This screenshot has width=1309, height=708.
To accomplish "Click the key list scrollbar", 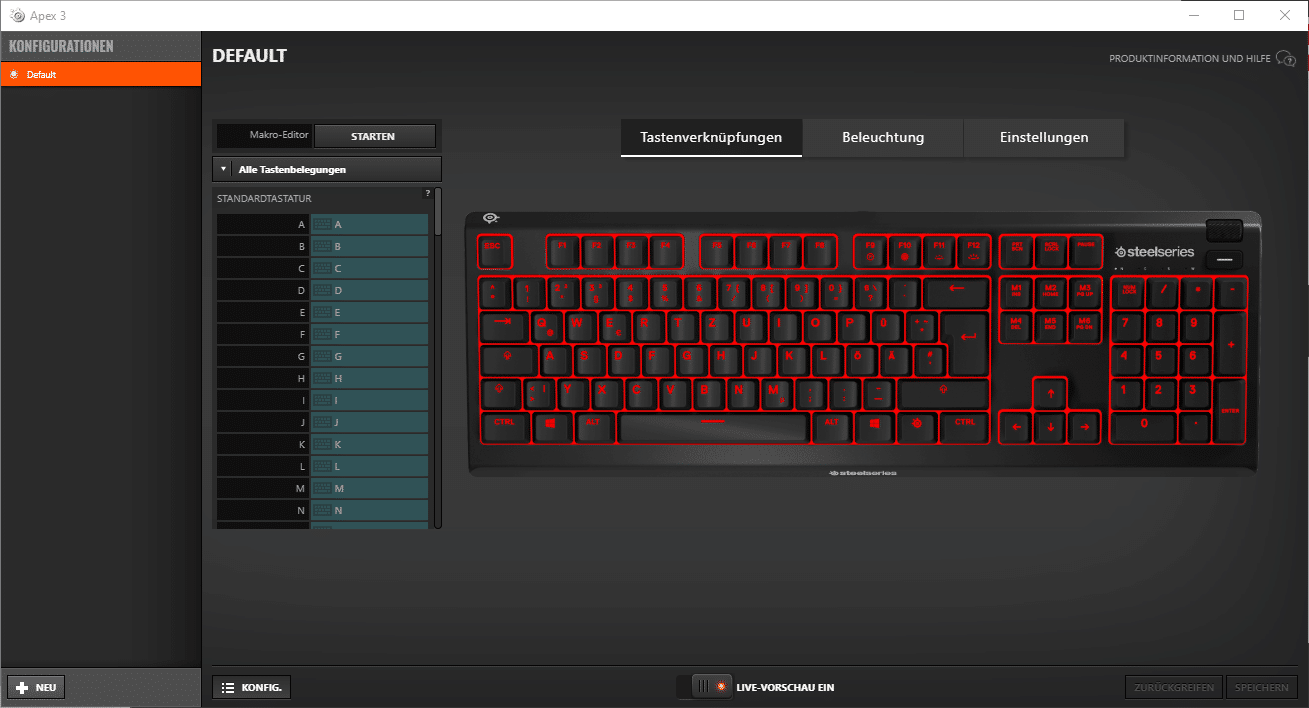I will pyautogui.click(x=437, y=212).
